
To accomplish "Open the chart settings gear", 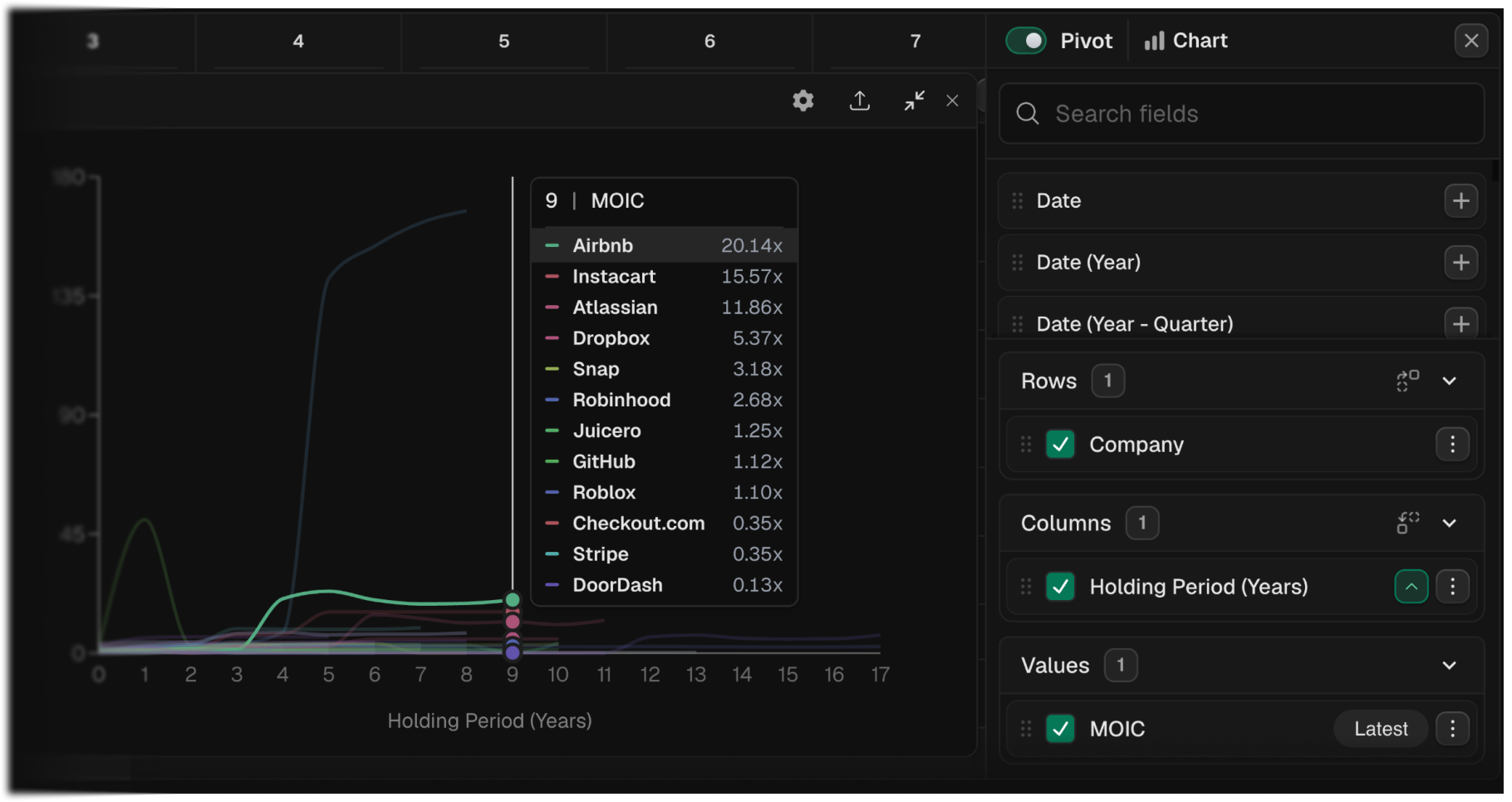I will (803, 101).
